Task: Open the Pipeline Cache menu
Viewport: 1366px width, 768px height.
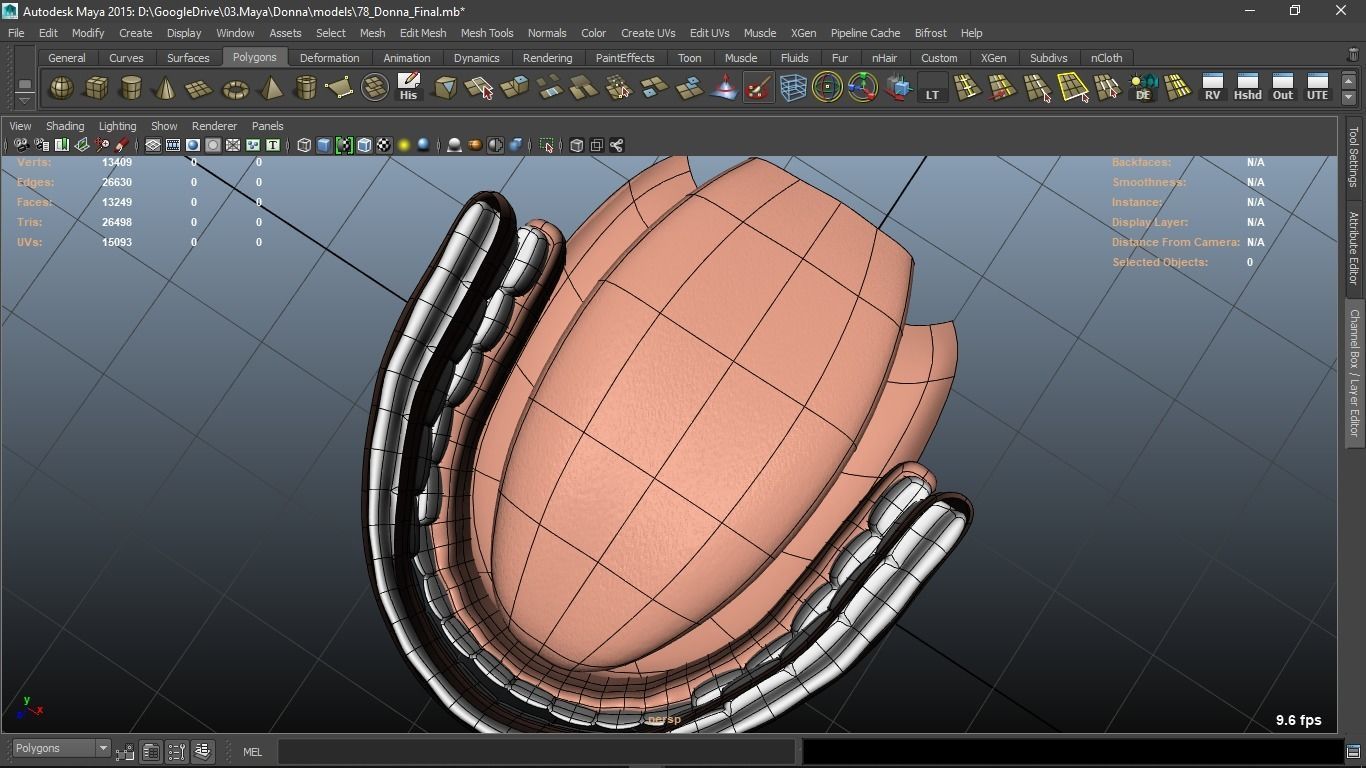Action: click(865, 33)
